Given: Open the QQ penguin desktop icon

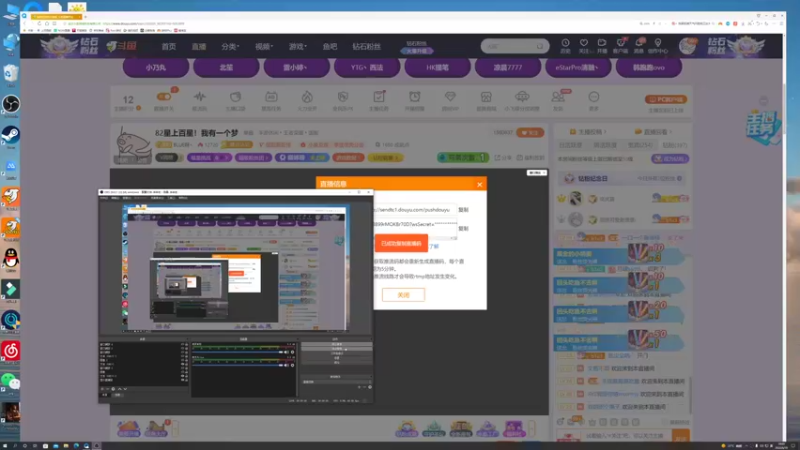Looking at the screenshot, I should point(11,258).
